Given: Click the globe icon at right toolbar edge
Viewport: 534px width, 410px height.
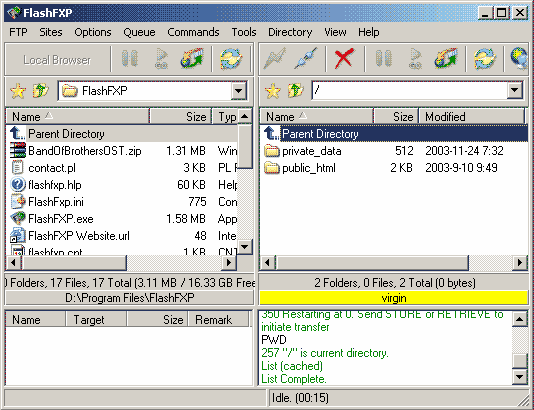Looking at the screenshot, I should 518,59.
